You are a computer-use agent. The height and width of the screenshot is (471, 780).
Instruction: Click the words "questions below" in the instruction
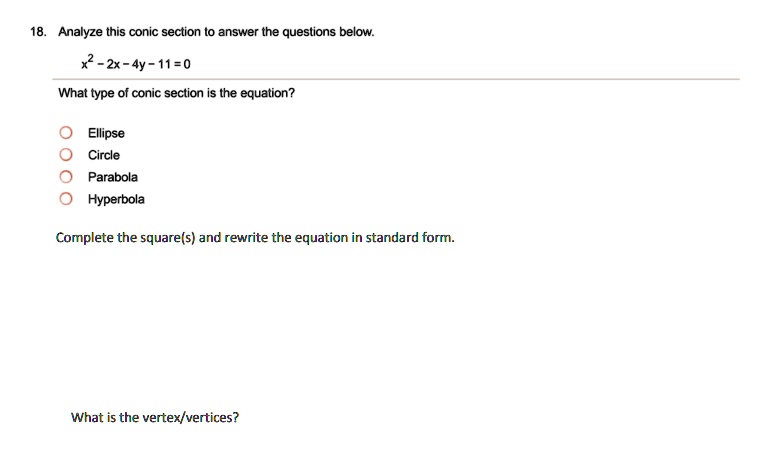tap(328, 32)
